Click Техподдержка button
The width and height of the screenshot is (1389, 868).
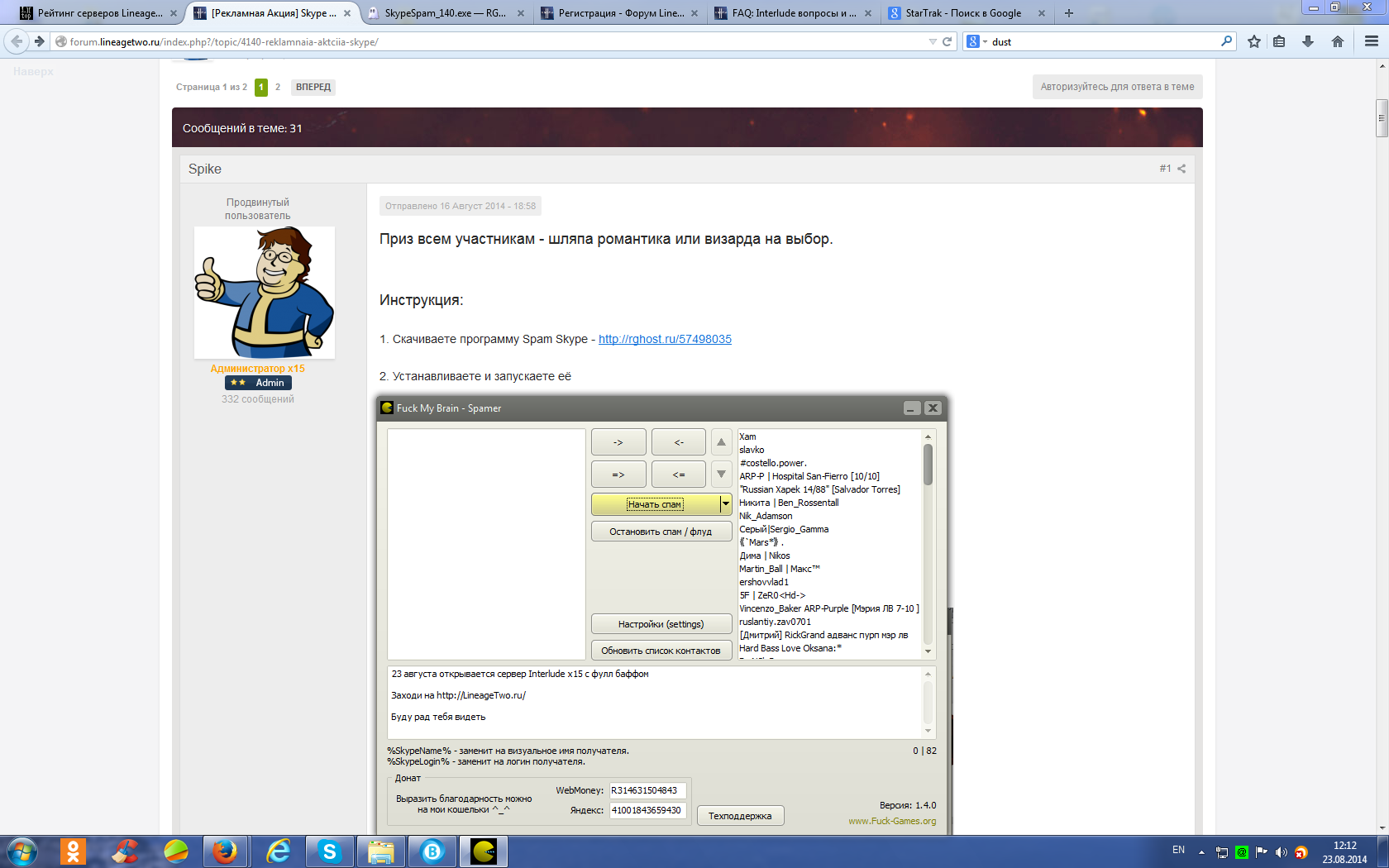(x=740, y=816)
